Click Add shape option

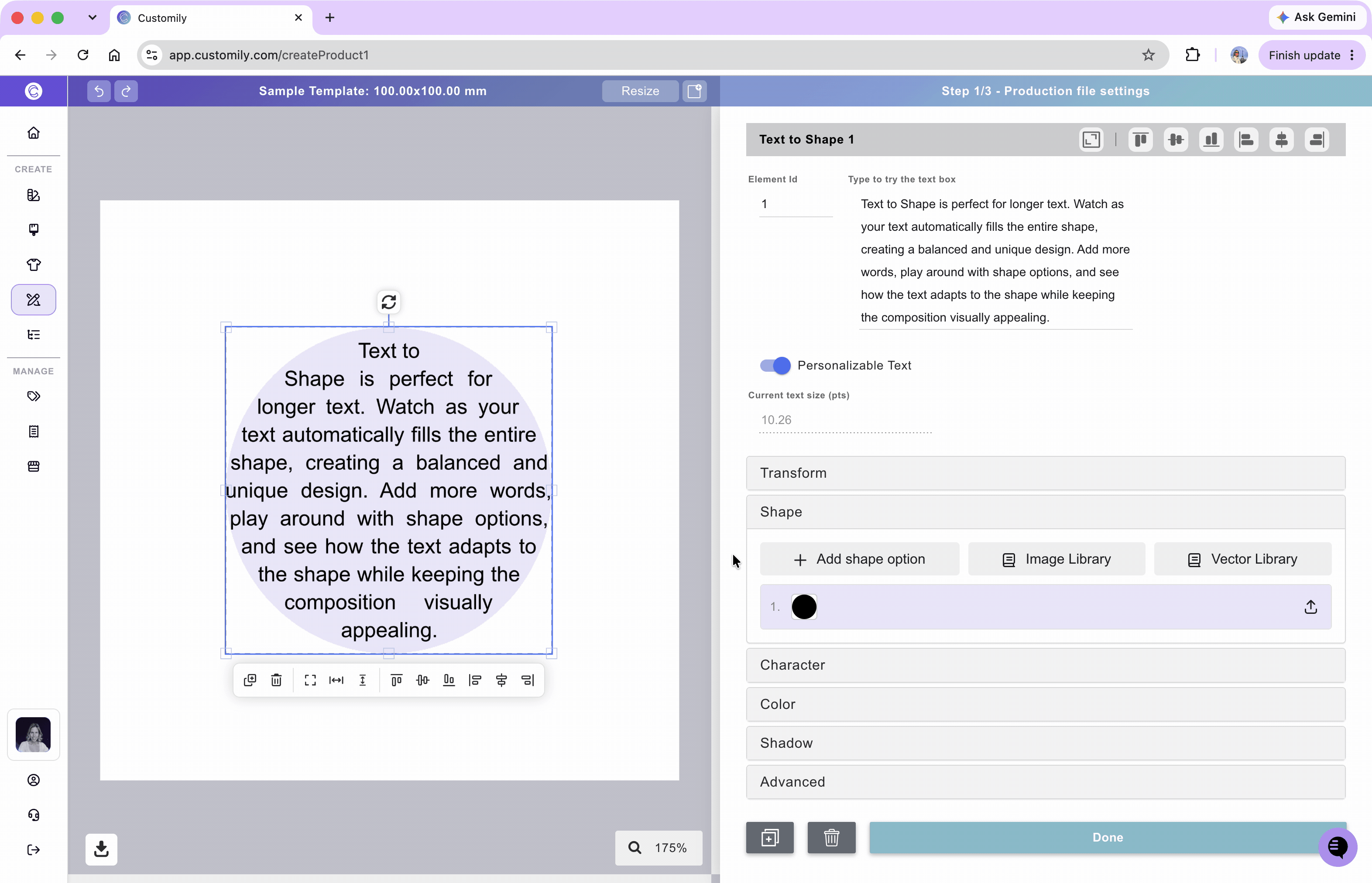(859, 559)
